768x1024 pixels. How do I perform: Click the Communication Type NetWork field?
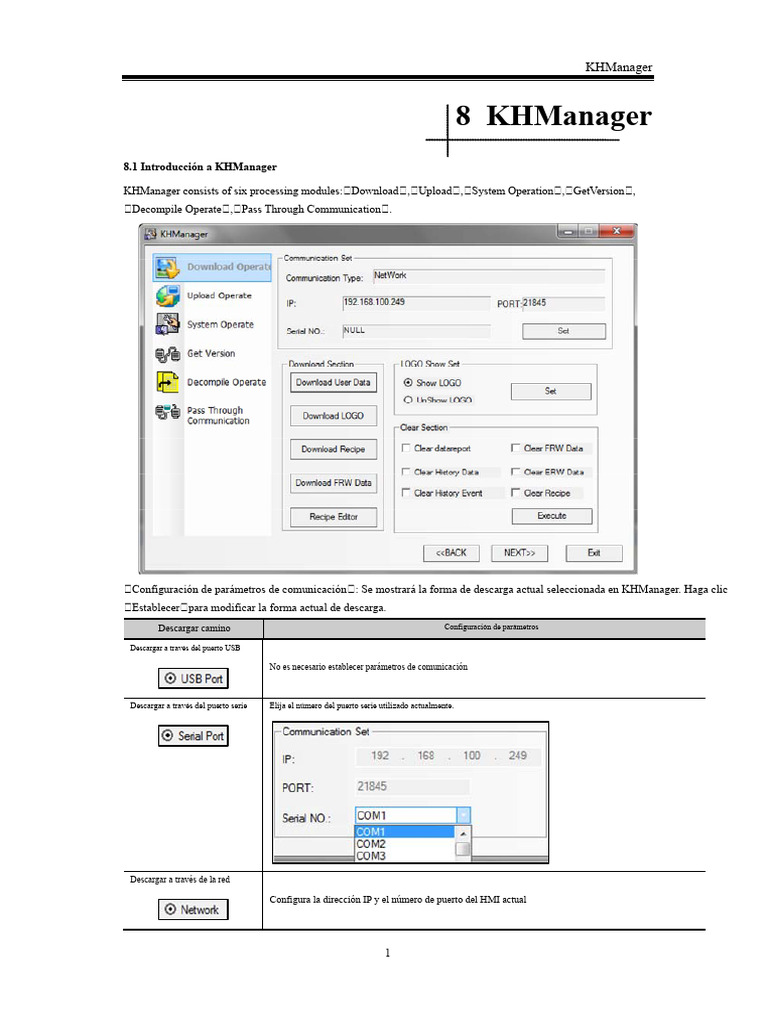click(x=488, y=276)
